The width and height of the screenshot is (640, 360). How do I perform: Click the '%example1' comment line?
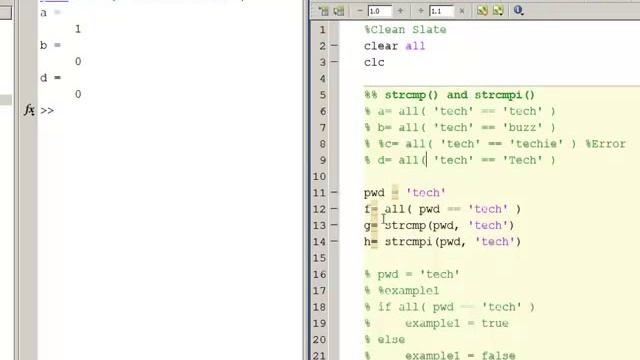click(402, 291)
